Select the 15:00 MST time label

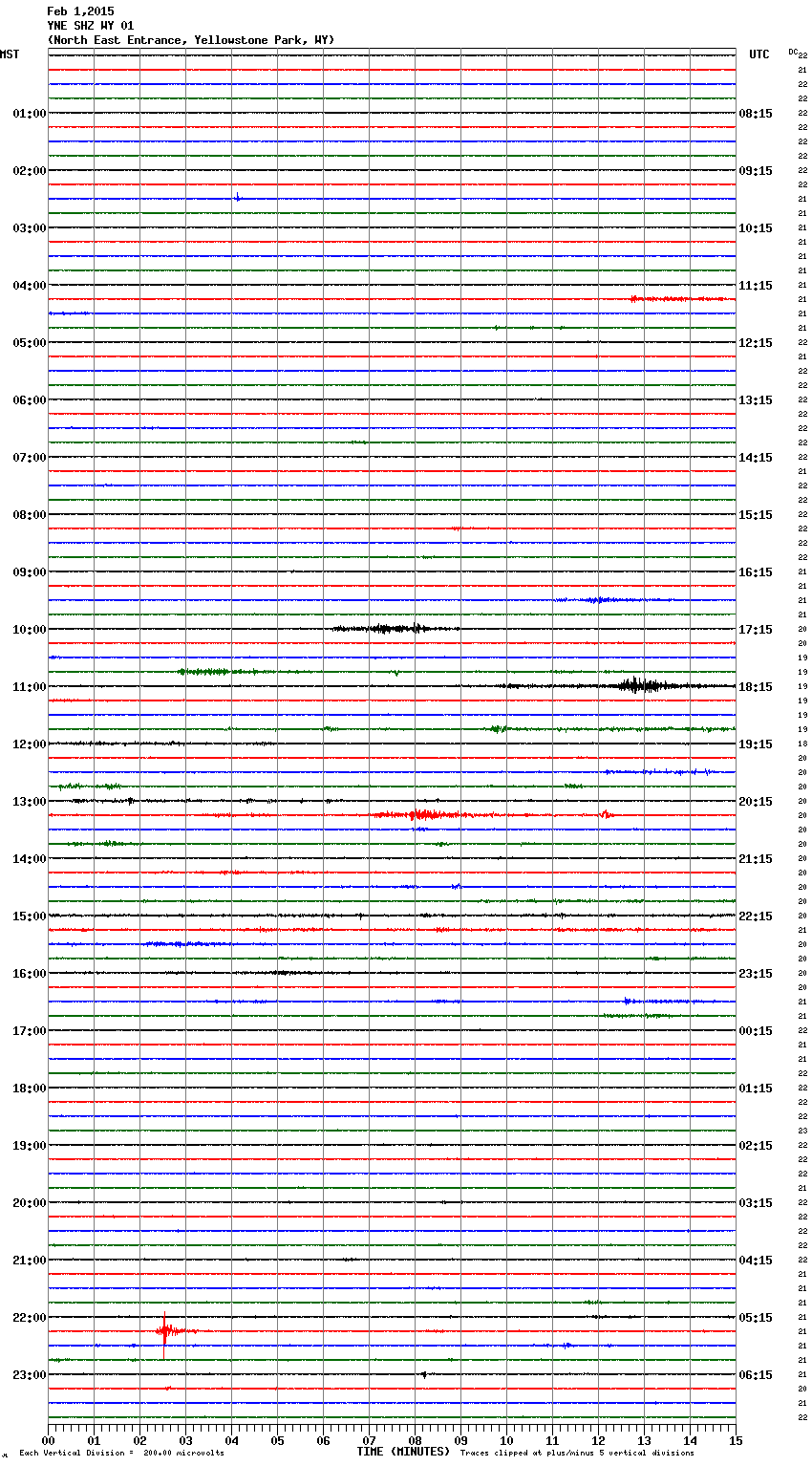(30, 916)
